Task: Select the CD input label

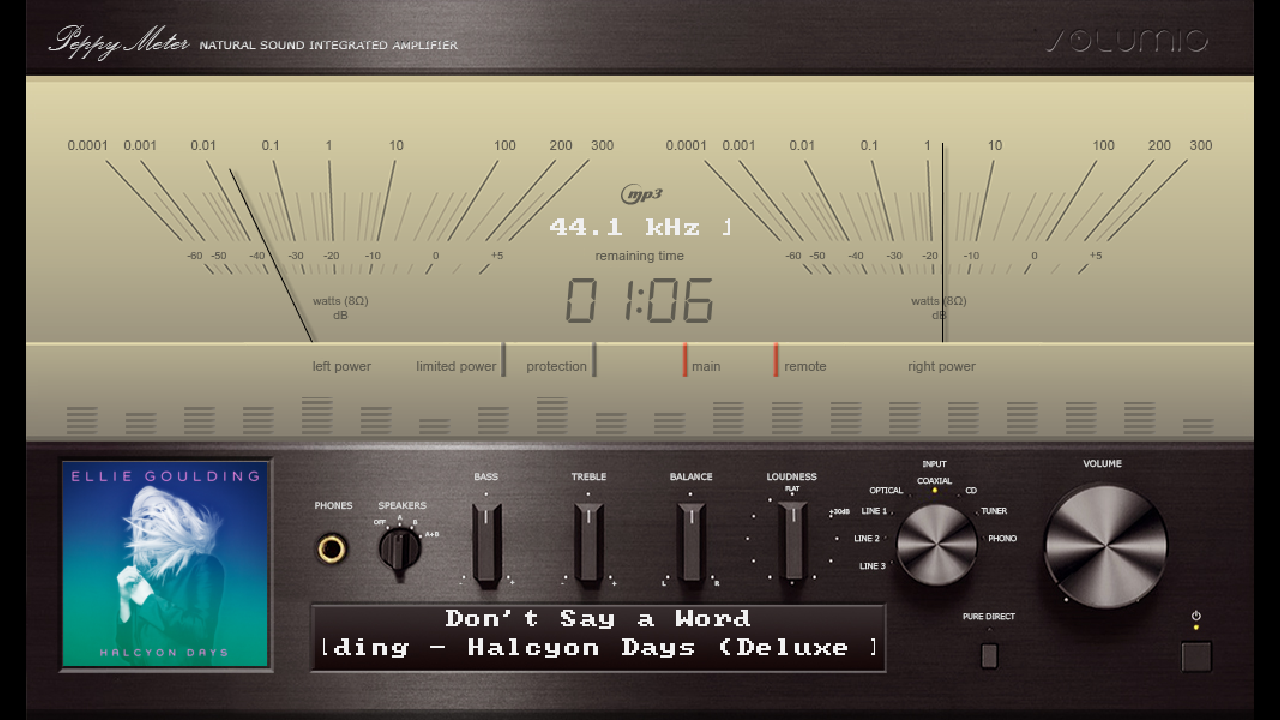Action: [971, 490]
